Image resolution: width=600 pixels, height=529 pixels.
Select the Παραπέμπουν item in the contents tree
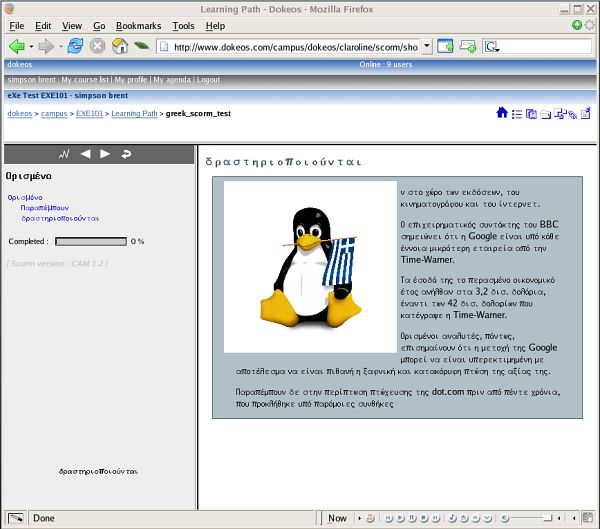tap(45, 208)
